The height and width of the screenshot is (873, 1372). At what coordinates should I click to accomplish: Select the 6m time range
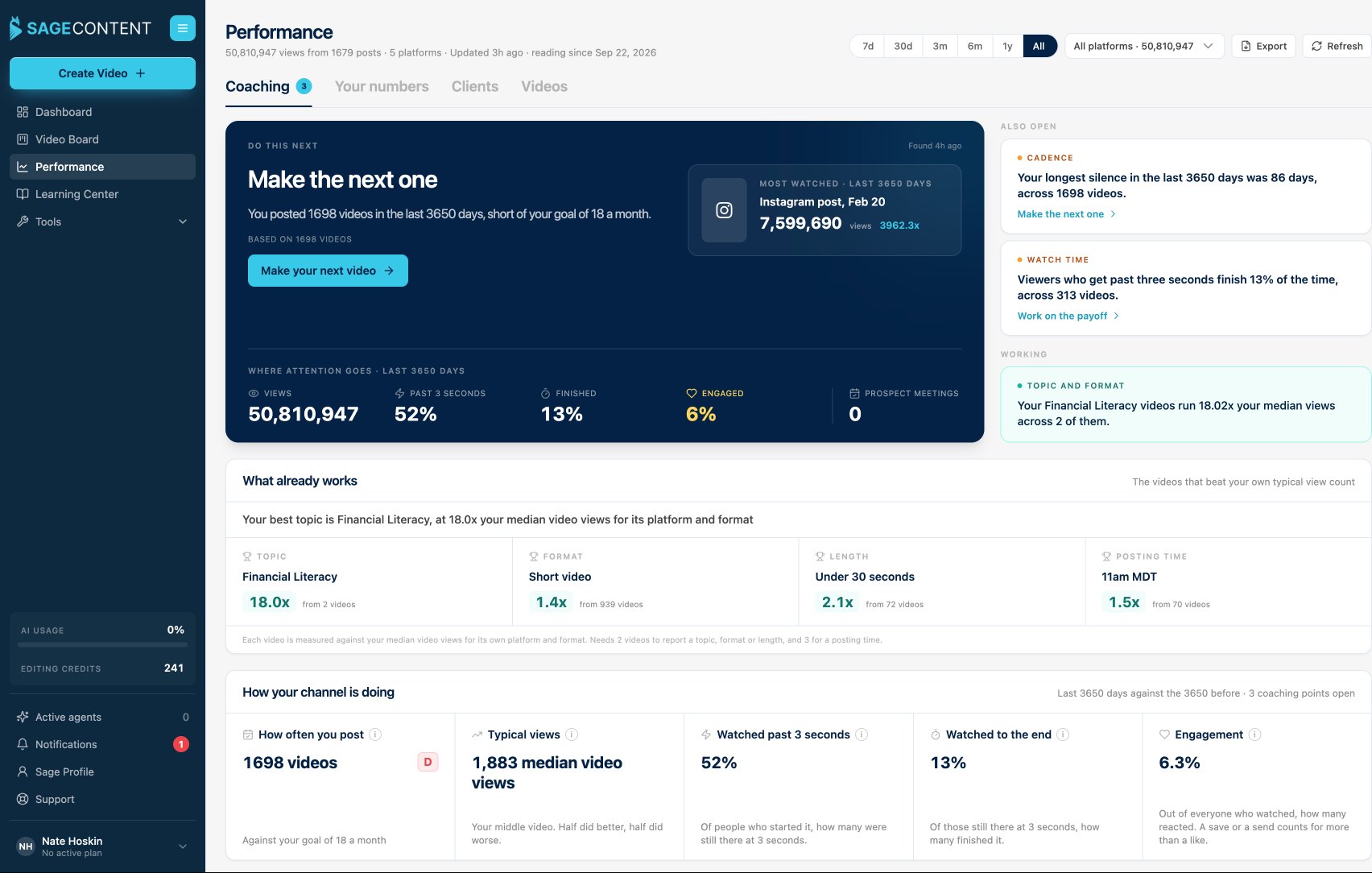click(975, 46)
